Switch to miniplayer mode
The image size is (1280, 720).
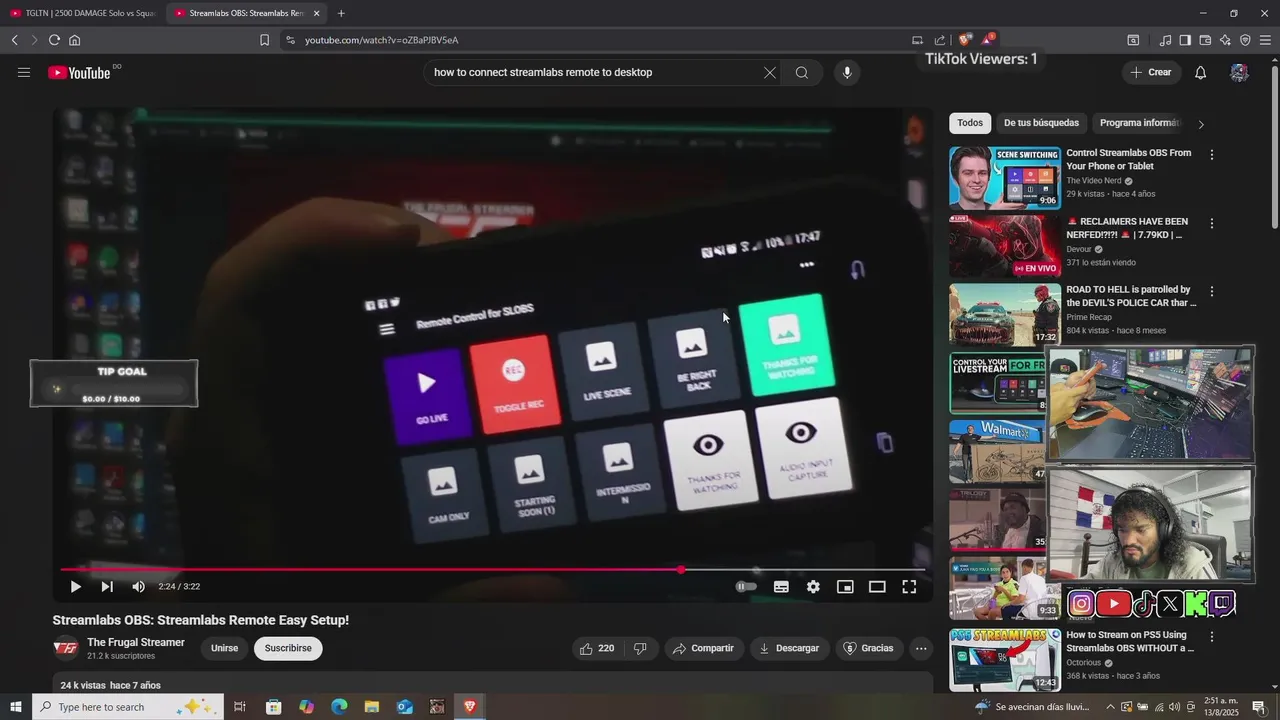coord(845,587)
